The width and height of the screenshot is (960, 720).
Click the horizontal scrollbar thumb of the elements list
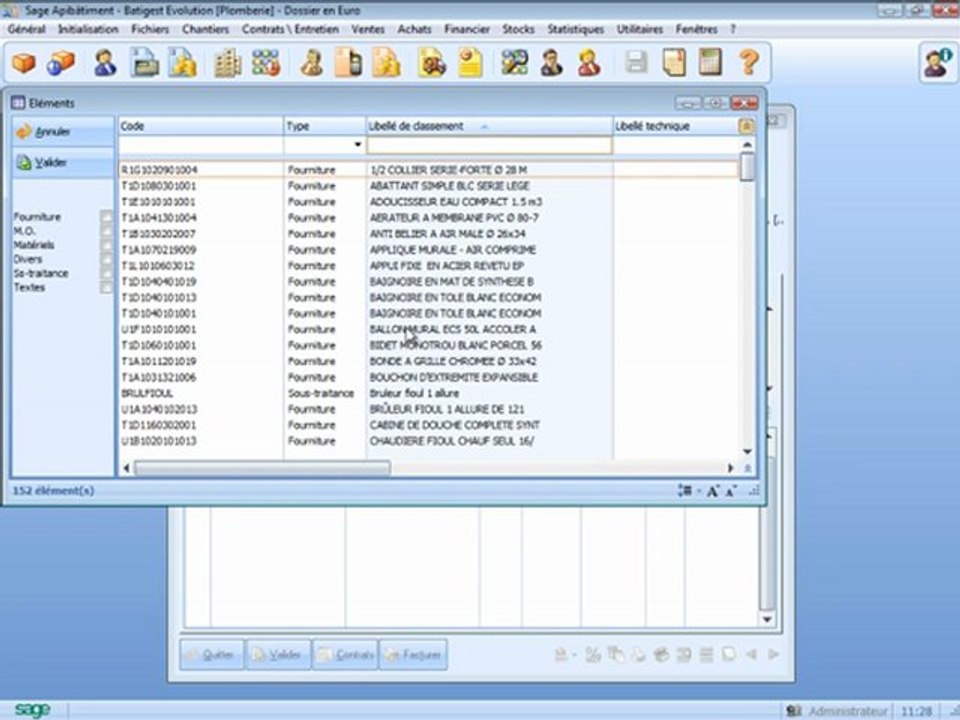click(x=262, y=468)
